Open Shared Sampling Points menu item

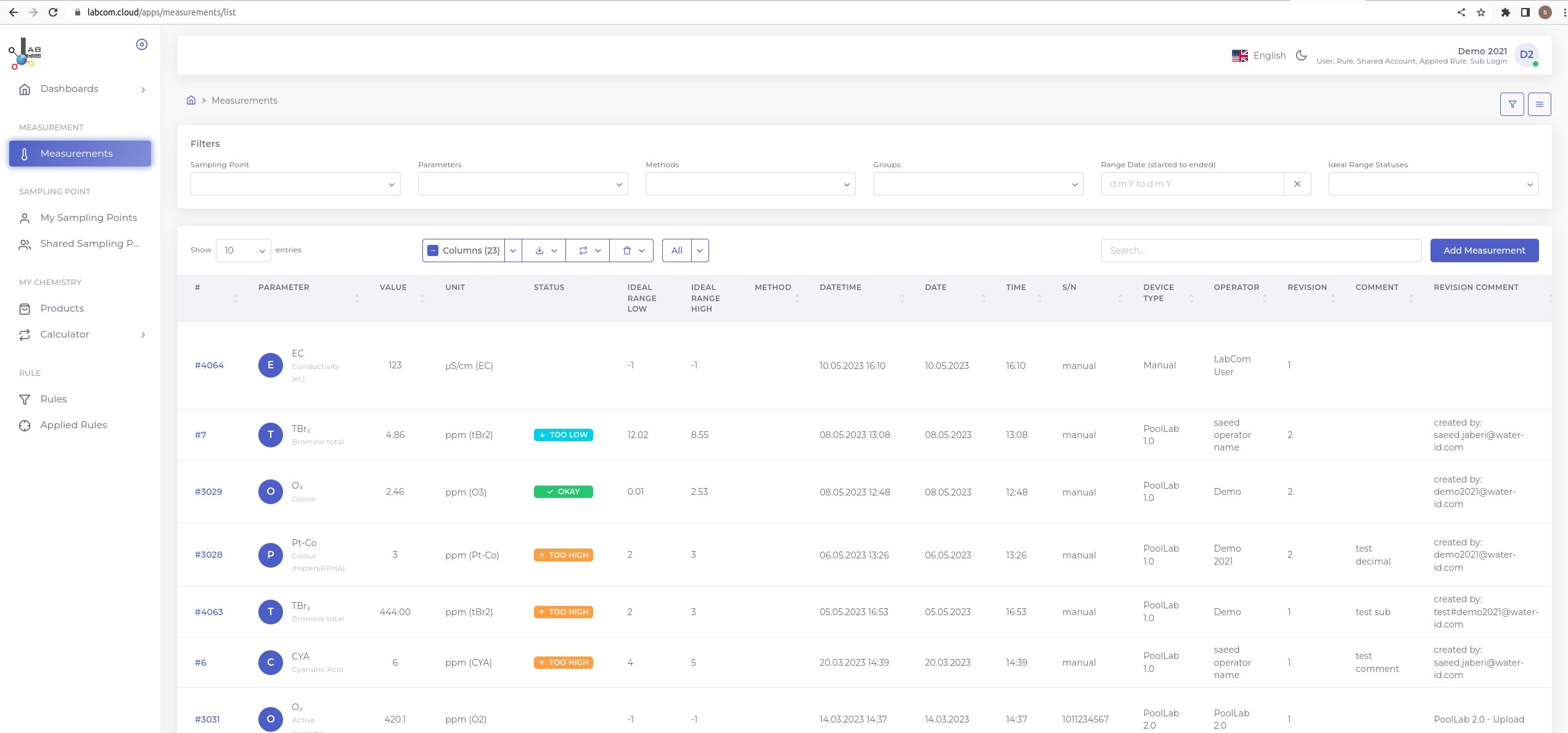pos(80,244)
